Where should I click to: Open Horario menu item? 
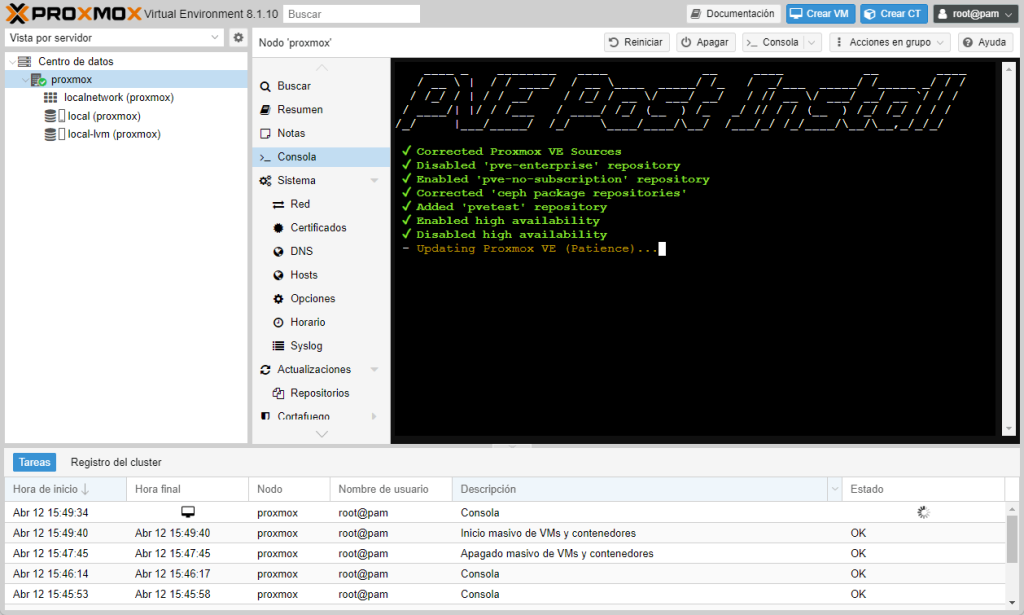pyautogui.click(x=321, y=322)
